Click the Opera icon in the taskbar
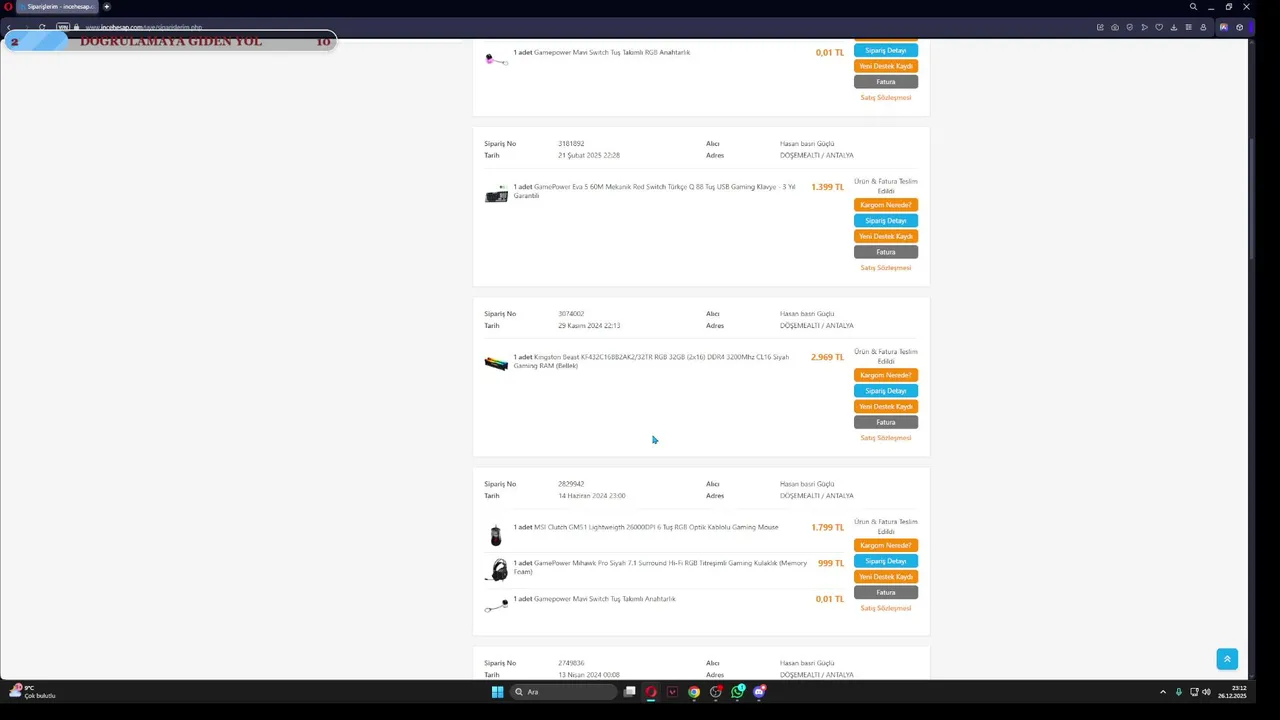Screen dimensions: 1280x720 pos(651,692)
